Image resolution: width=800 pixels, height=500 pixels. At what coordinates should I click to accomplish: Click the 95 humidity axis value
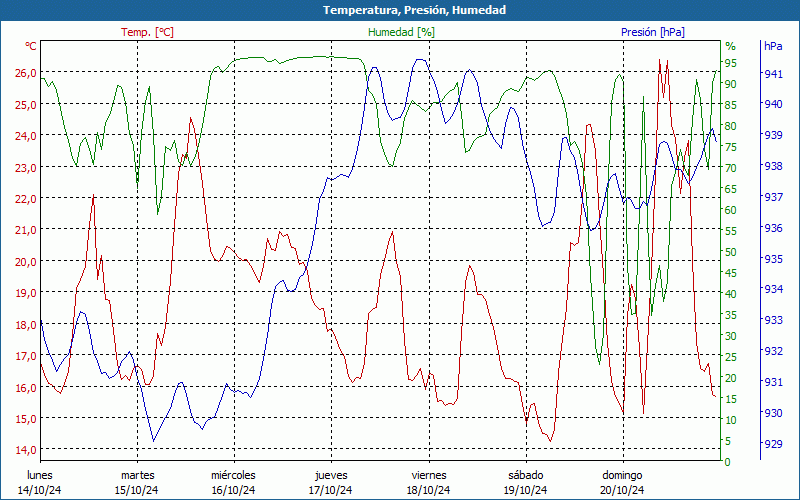[x=731, y=63]
